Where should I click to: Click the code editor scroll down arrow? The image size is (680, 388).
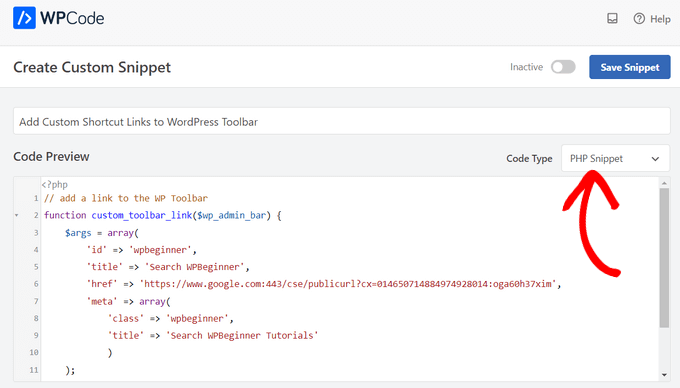[x=664, y=375]
